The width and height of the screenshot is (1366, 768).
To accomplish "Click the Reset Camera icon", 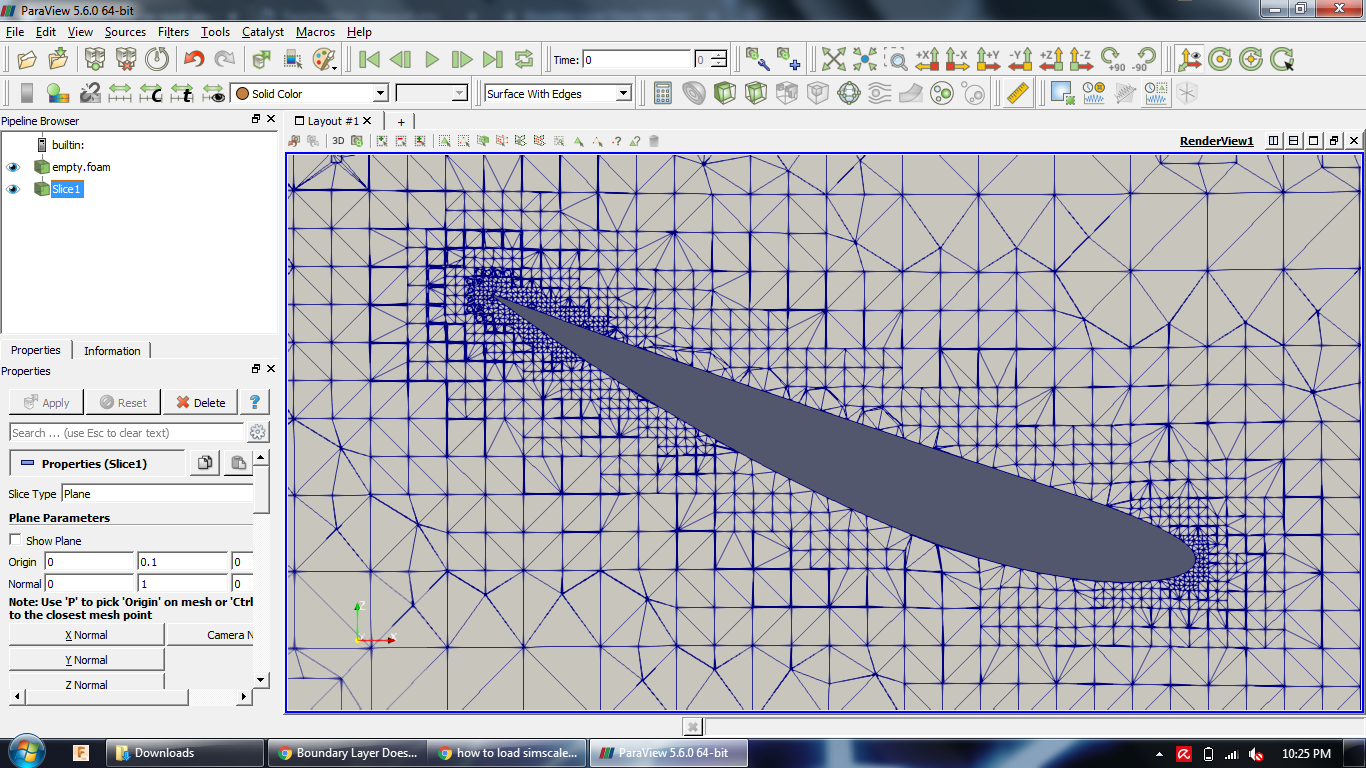I will coord(834,59).
